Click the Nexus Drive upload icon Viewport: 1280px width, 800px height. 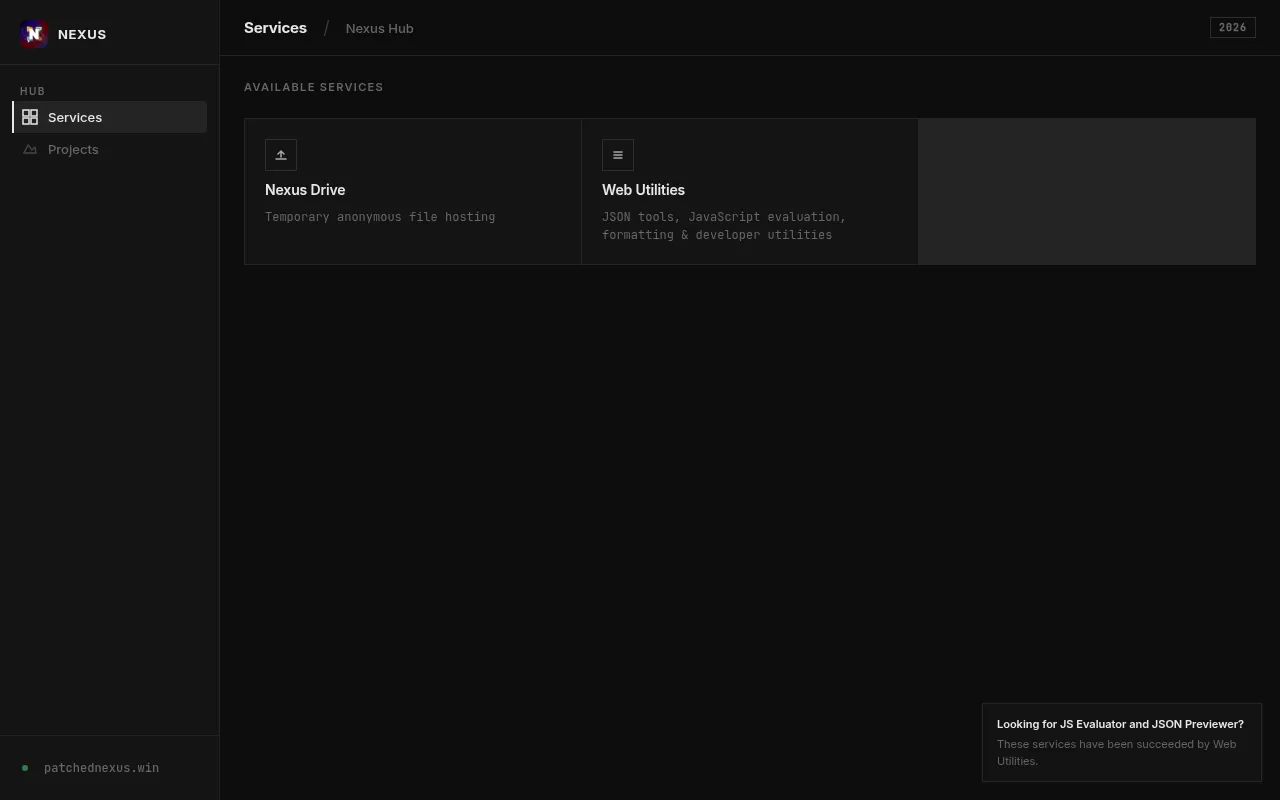pos(281,155)
